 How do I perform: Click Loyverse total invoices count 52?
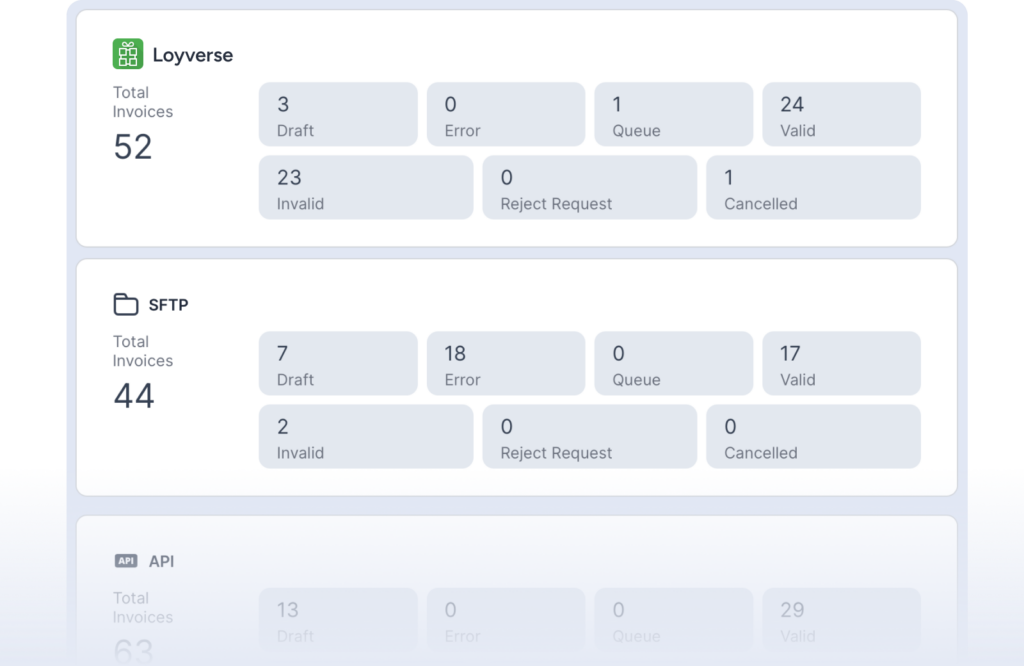133,147
